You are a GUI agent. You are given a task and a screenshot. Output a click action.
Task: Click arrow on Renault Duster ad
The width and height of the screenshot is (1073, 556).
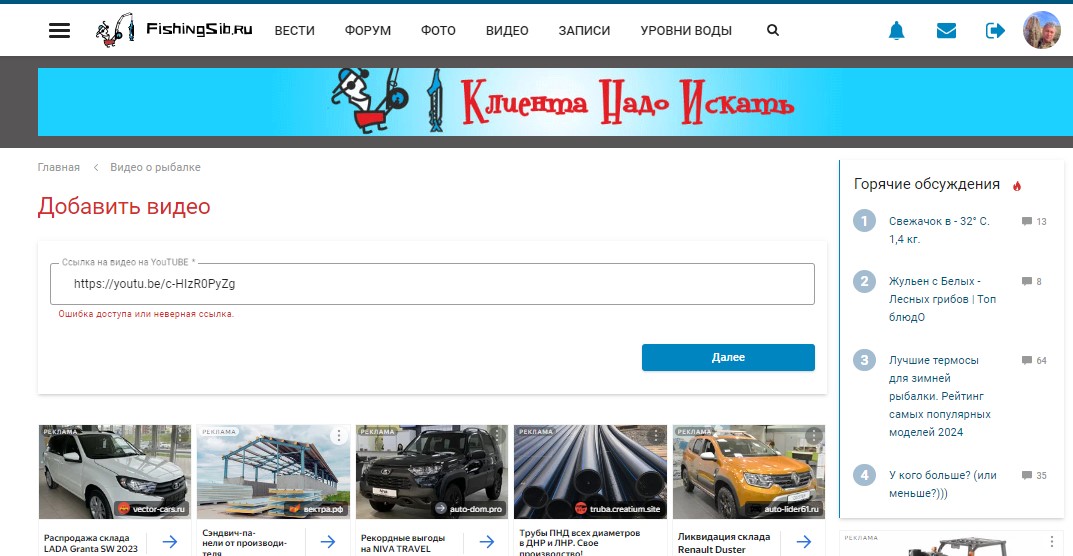click(x=803, y=541)
